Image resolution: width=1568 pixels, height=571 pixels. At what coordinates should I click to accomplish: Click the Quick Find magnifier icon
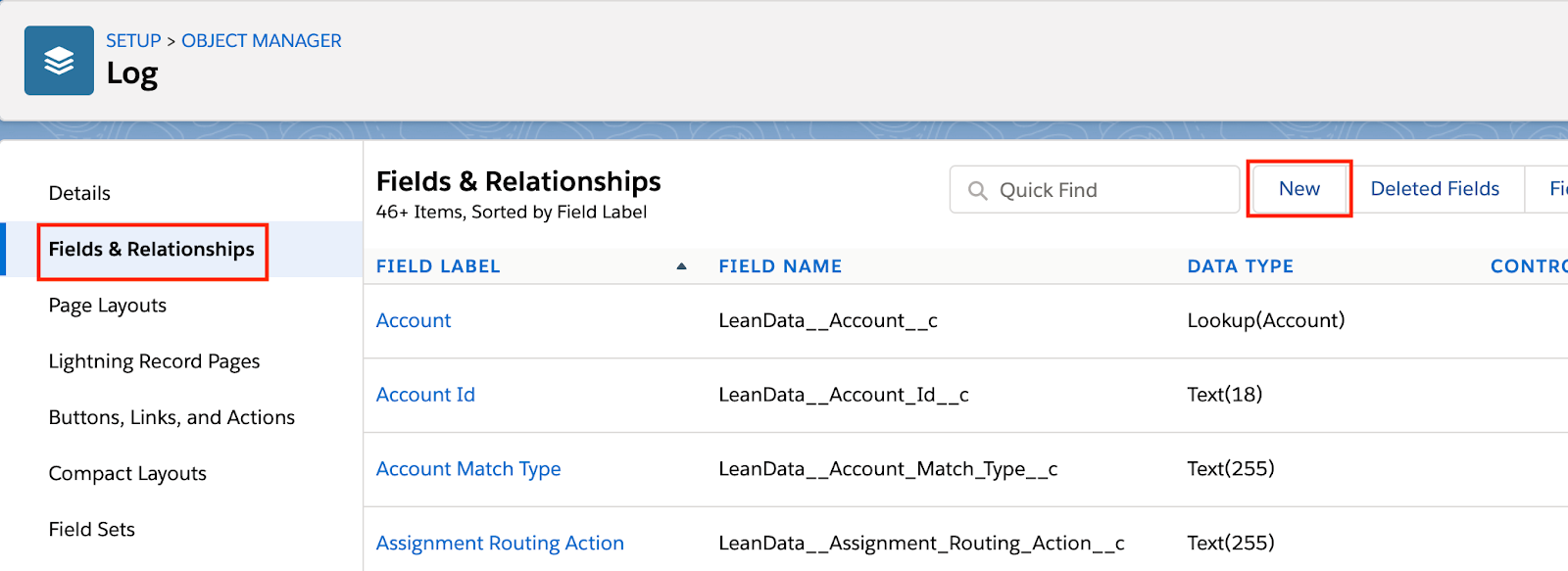(977, 190)
